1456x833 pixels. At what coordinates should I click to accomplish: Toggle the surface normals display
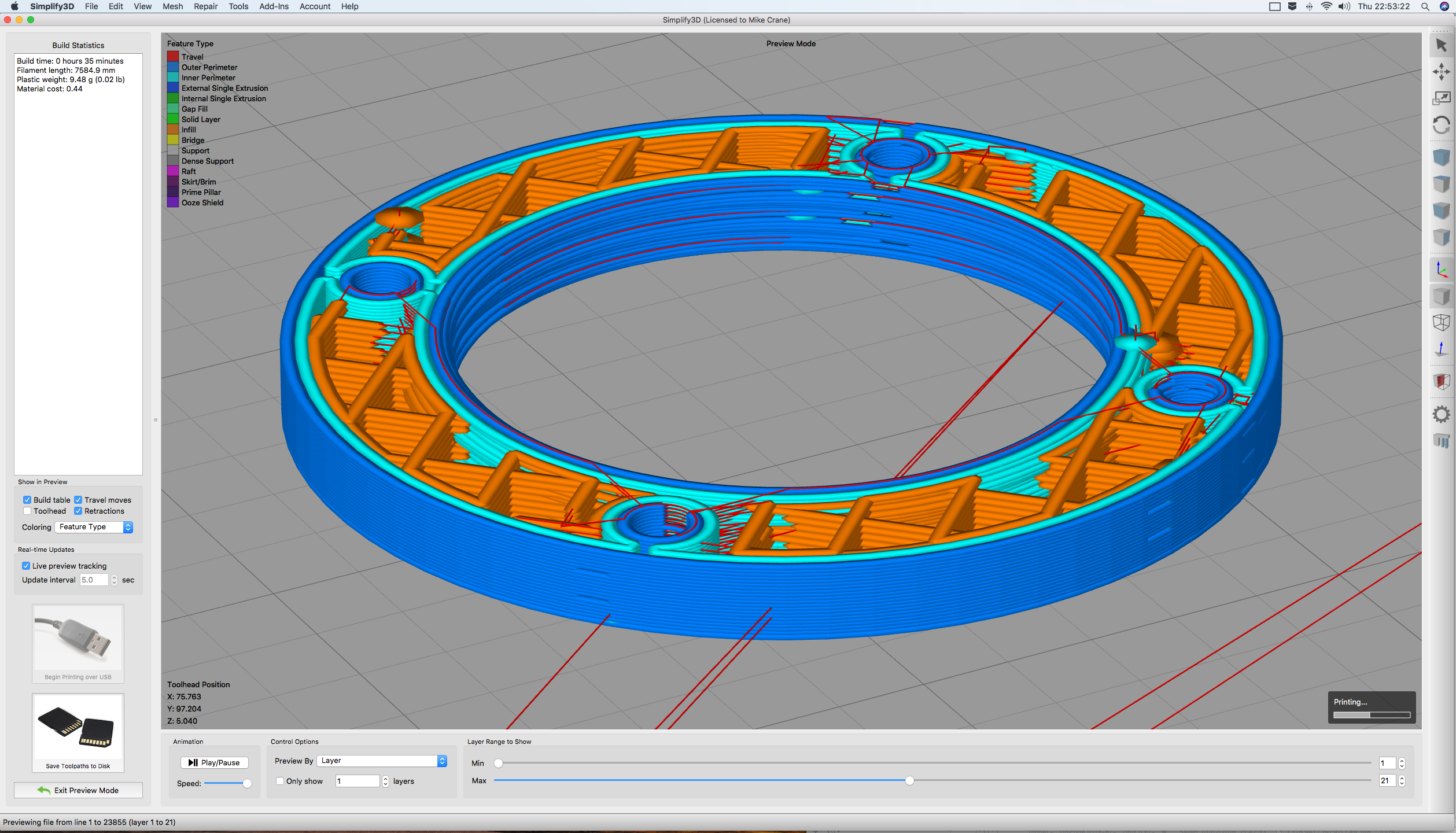point(1441,349)
